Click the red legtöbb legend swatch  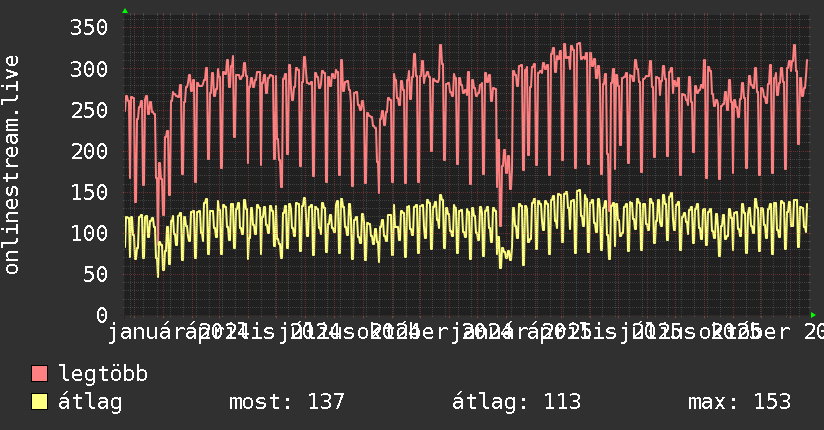coord(39,374)
